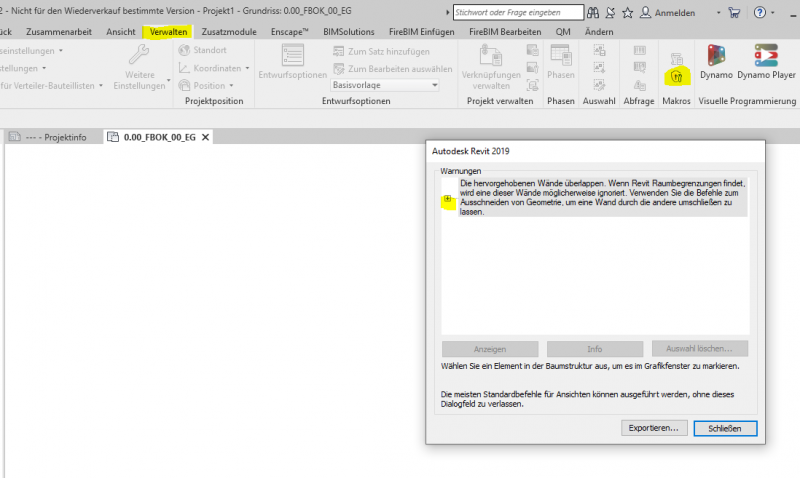This screenshot has width=800, height=478.
Task: Expand the warning tree entry
Action: coord(447,201)
